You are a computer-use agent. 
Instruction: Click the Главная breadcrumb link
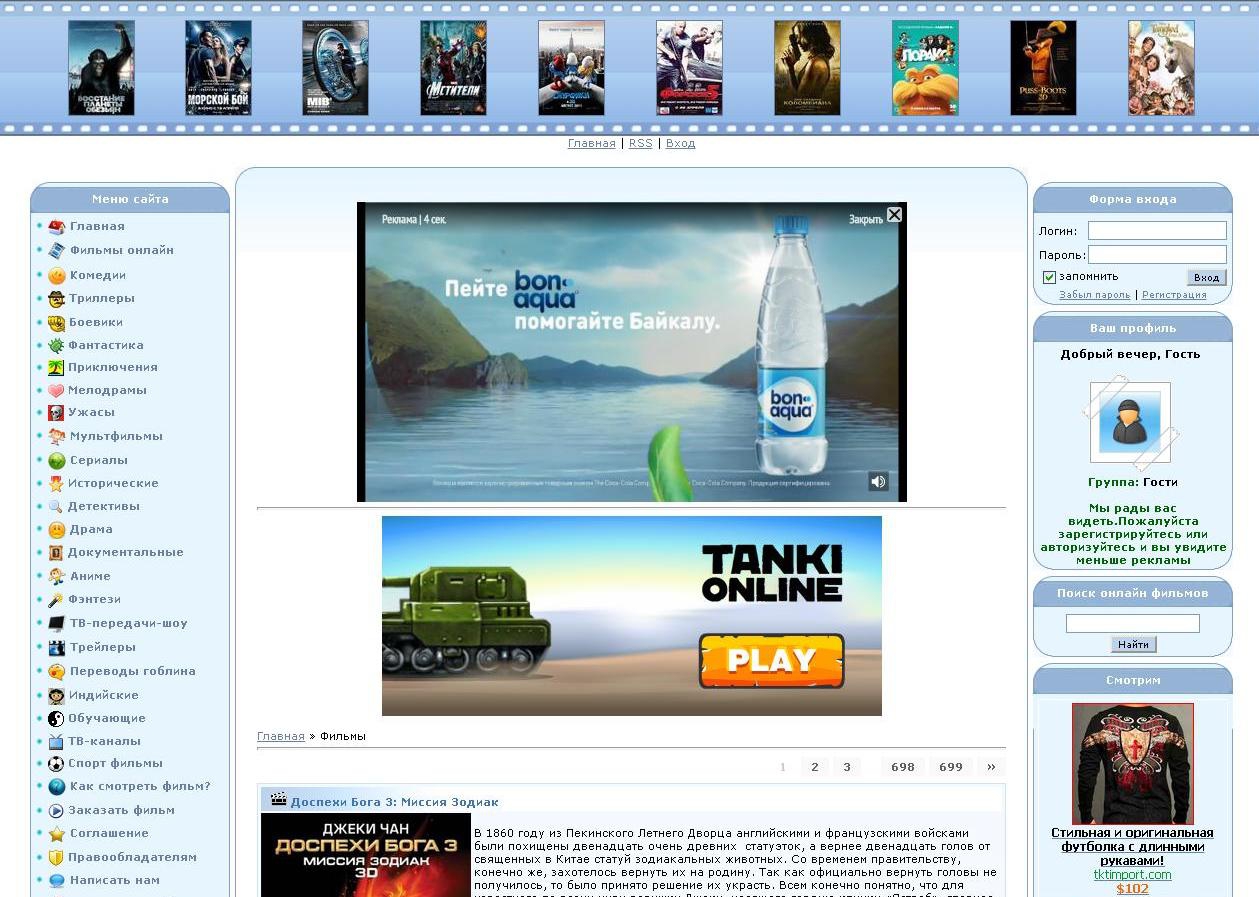(x=281, y=736)
